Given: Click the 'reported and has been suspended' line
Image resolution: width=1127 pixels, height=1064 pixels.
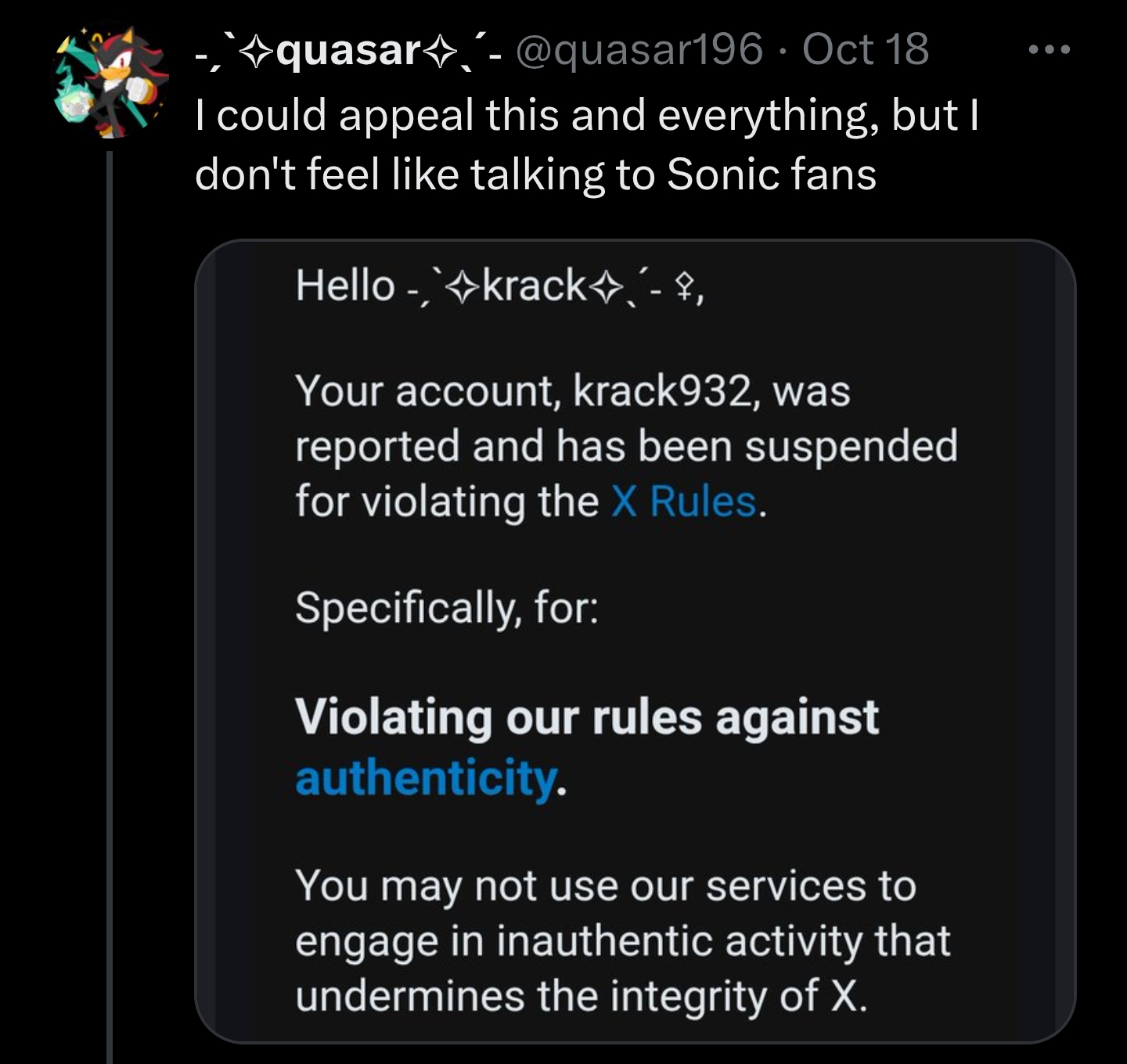Looking at the screenshot, I should [x=626, y=446].
